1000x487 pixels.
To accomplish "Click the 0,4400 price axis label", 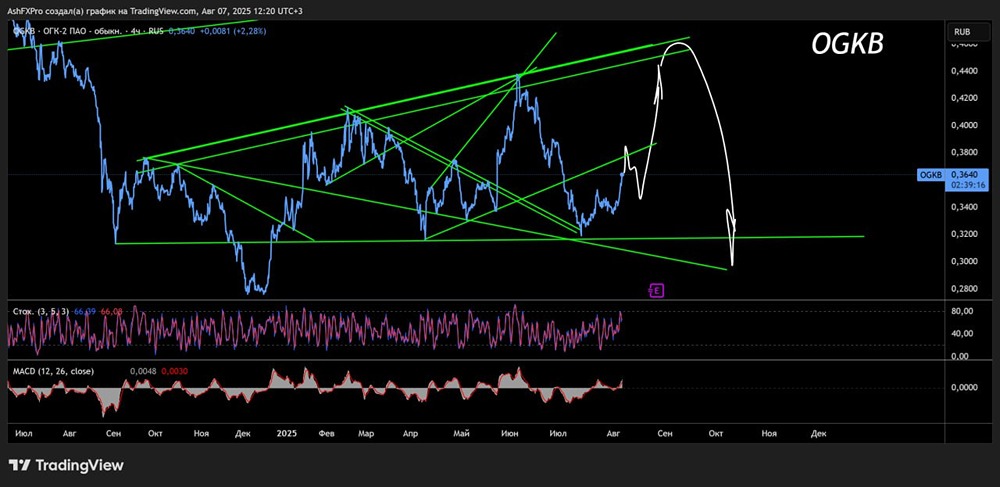I will tap(964, 71).
